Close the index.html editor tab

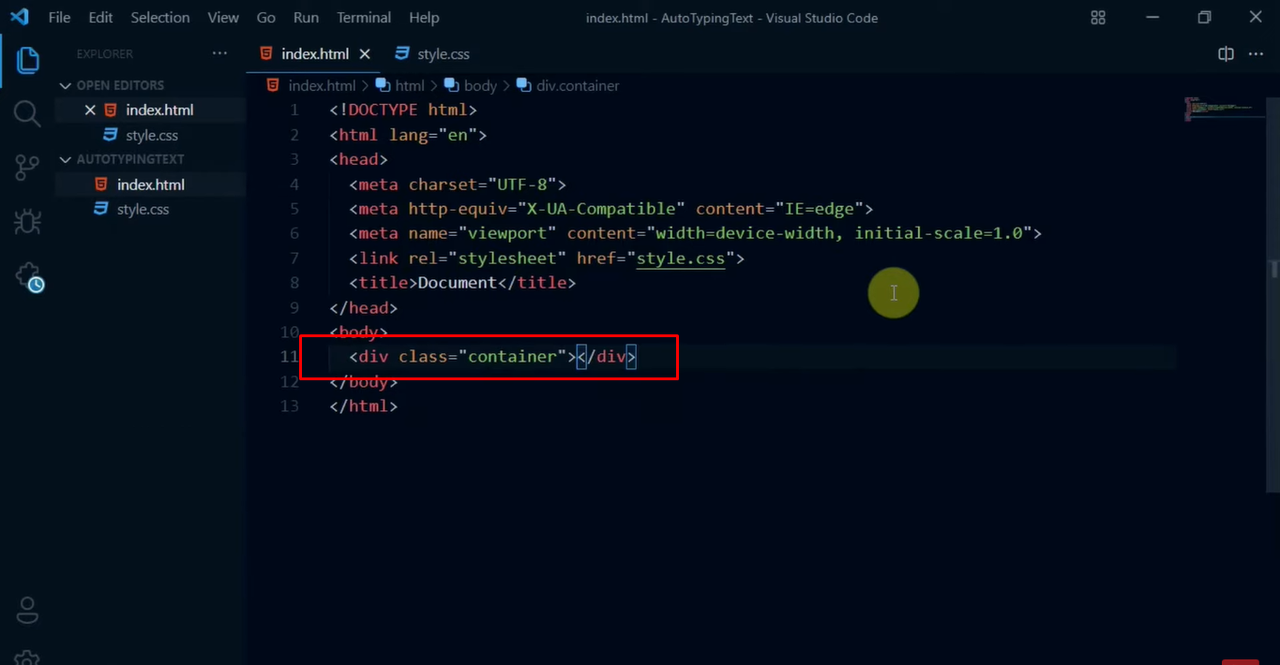[364, 54]
